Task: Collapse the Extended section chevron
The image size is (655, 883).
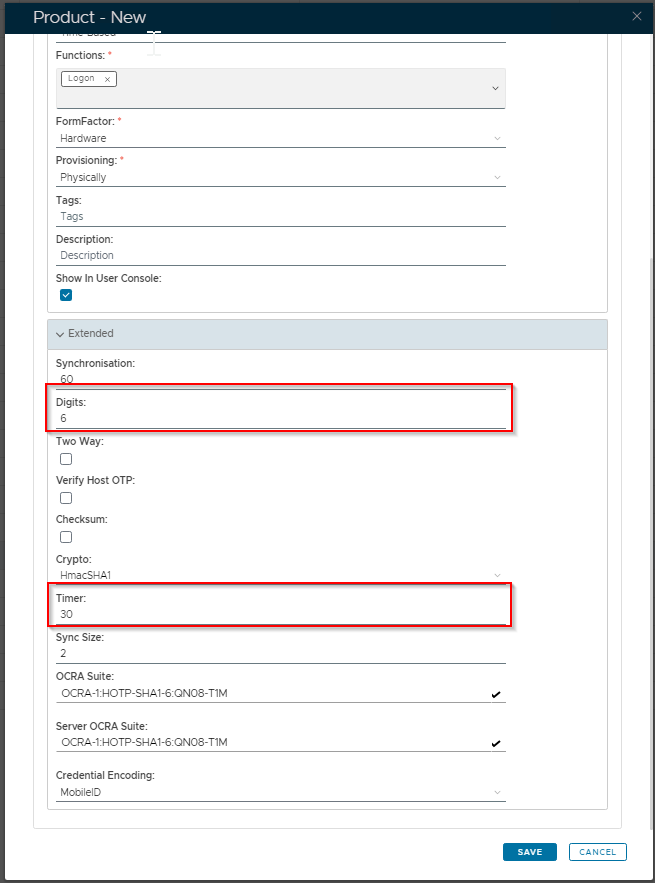Action: (60, 334)
